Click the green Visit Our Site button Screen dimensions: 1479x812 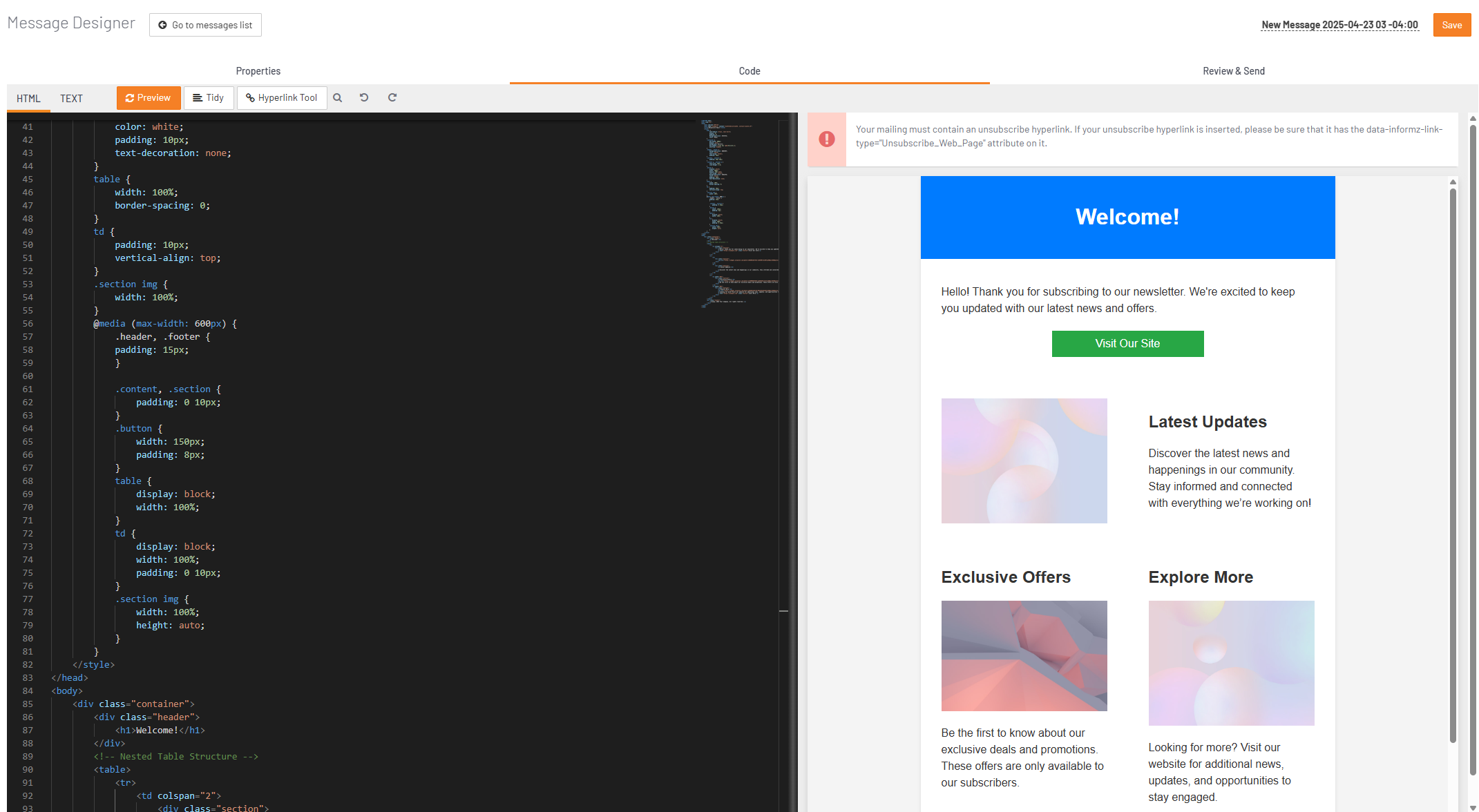point(1127,344)
